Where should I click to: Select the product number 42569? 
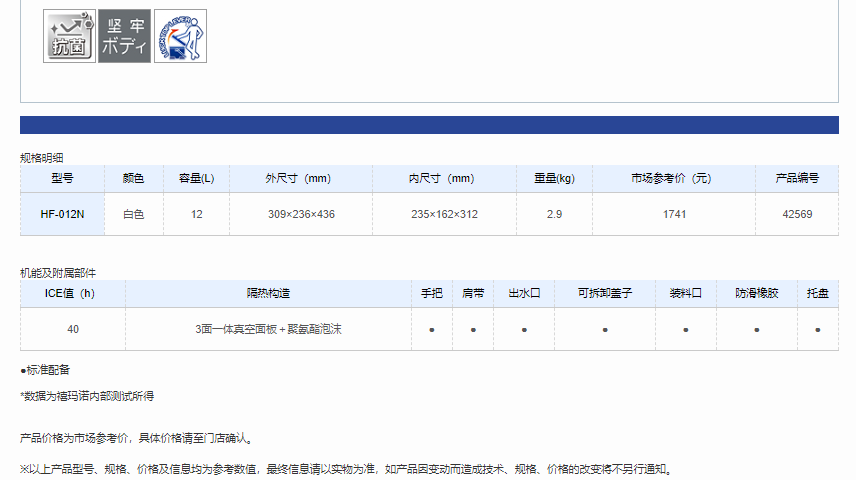(x=797, y=214)
